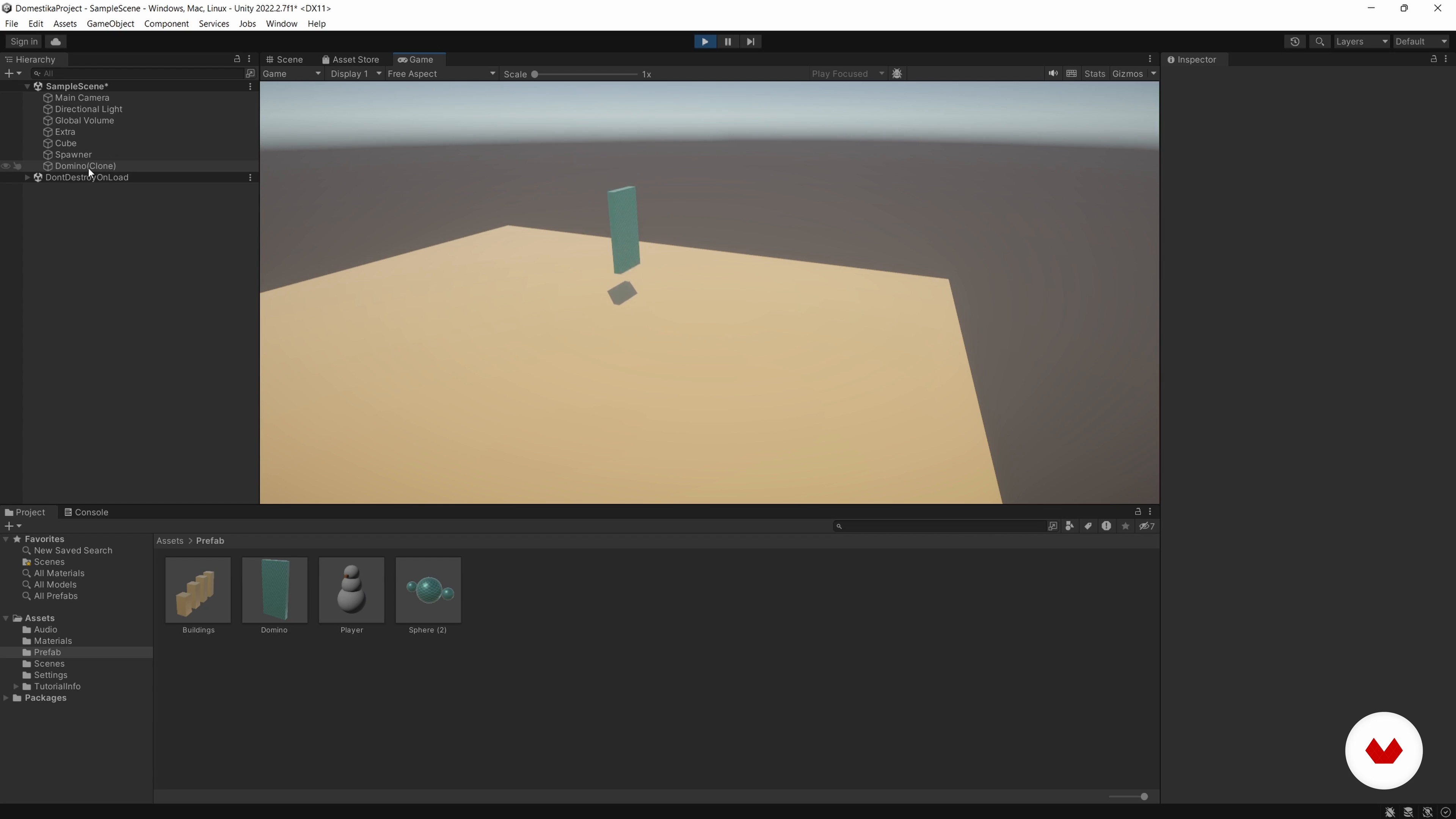
Task: Click the Pause button in toolbar
Action: (x=728, y=41)
